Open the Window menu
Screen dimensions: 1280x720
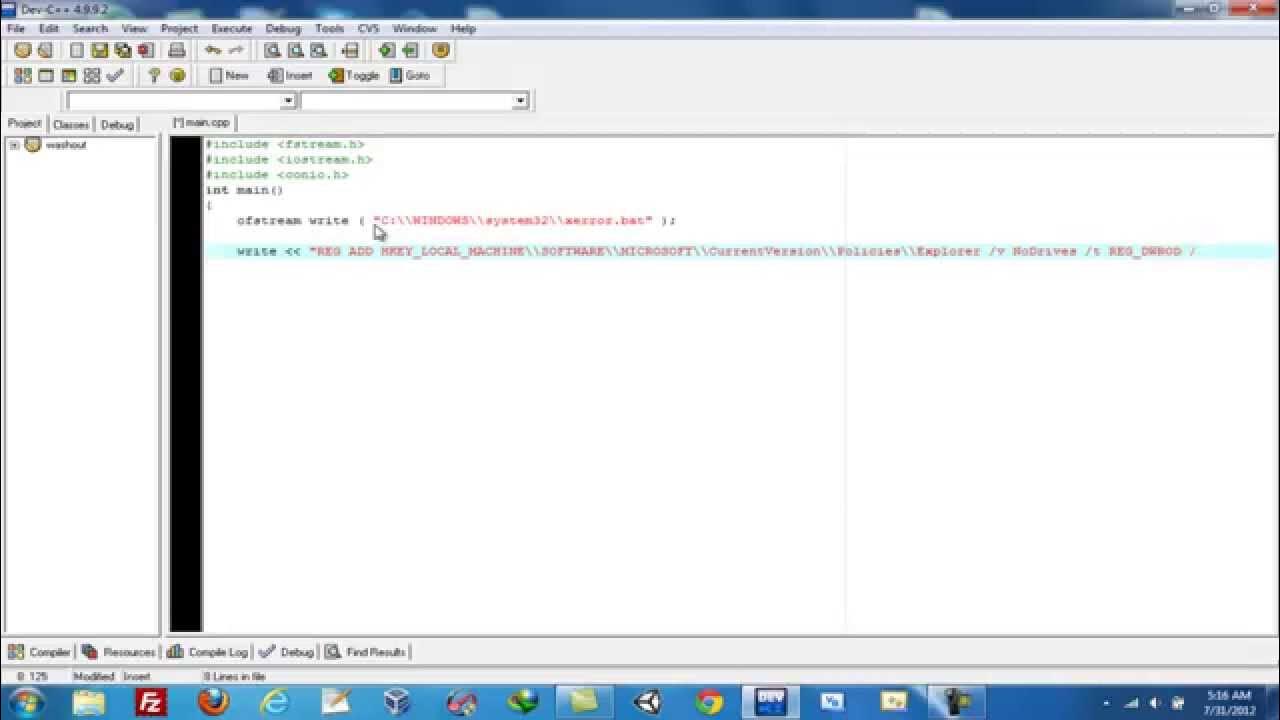pos(414,28)
